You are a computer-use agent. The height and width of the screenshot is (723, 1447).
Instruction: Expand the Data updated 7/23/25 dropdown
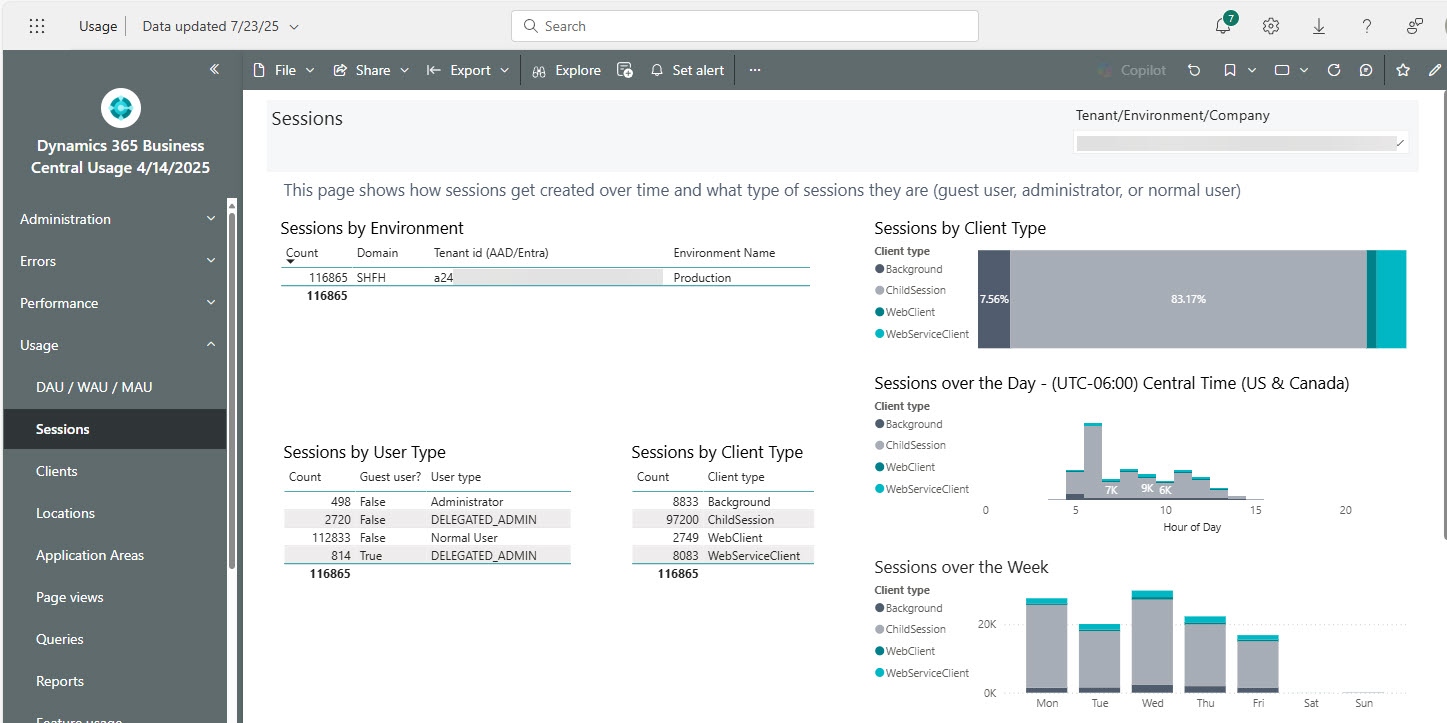click(221, 26)
